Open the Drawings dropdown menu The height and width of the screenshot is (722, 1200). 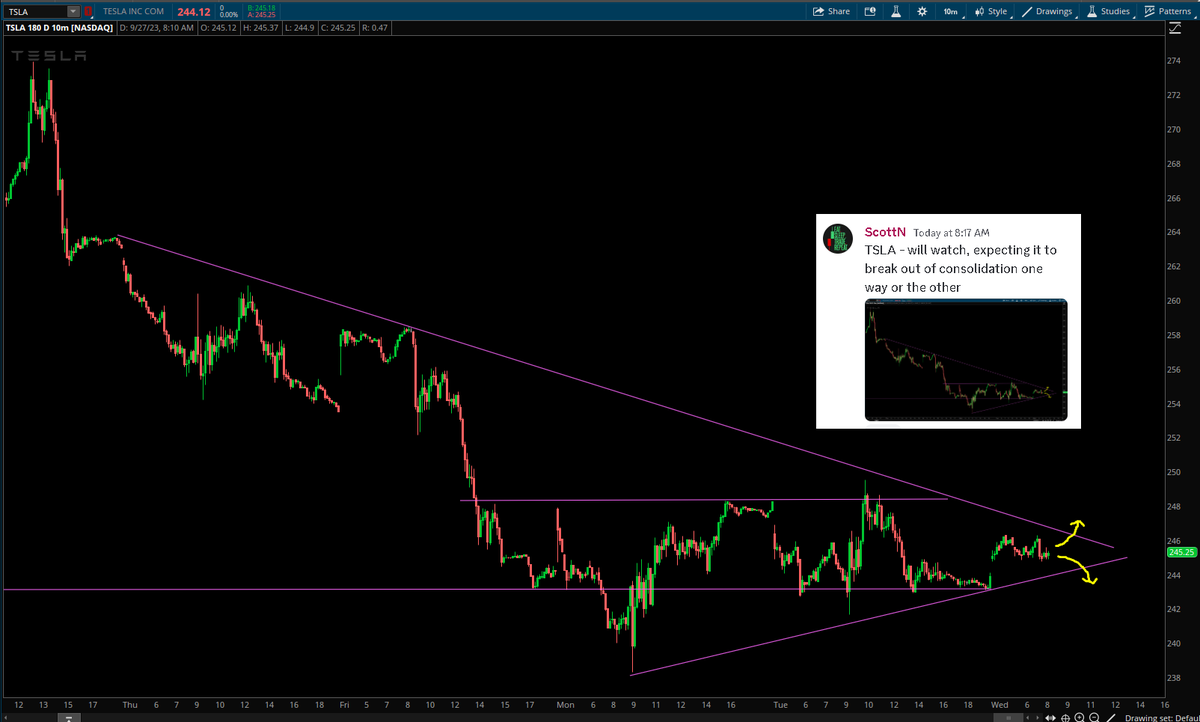point(1050,11)
